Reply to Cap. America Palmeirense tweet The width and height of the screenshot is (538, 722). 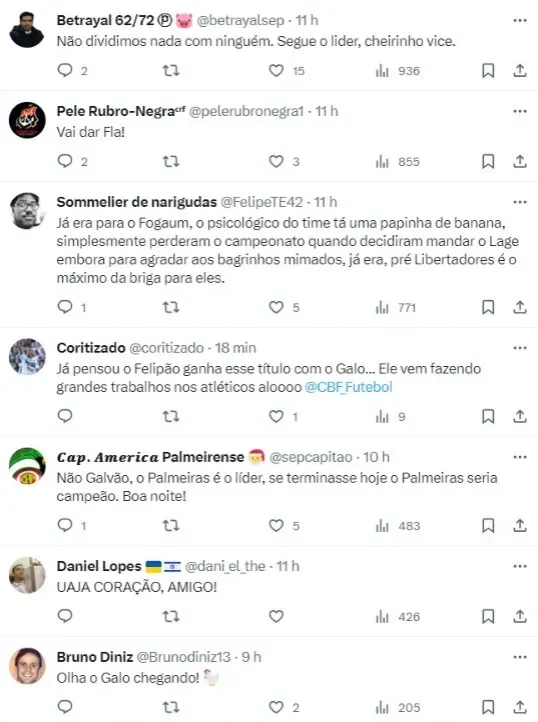coord(65,525)
